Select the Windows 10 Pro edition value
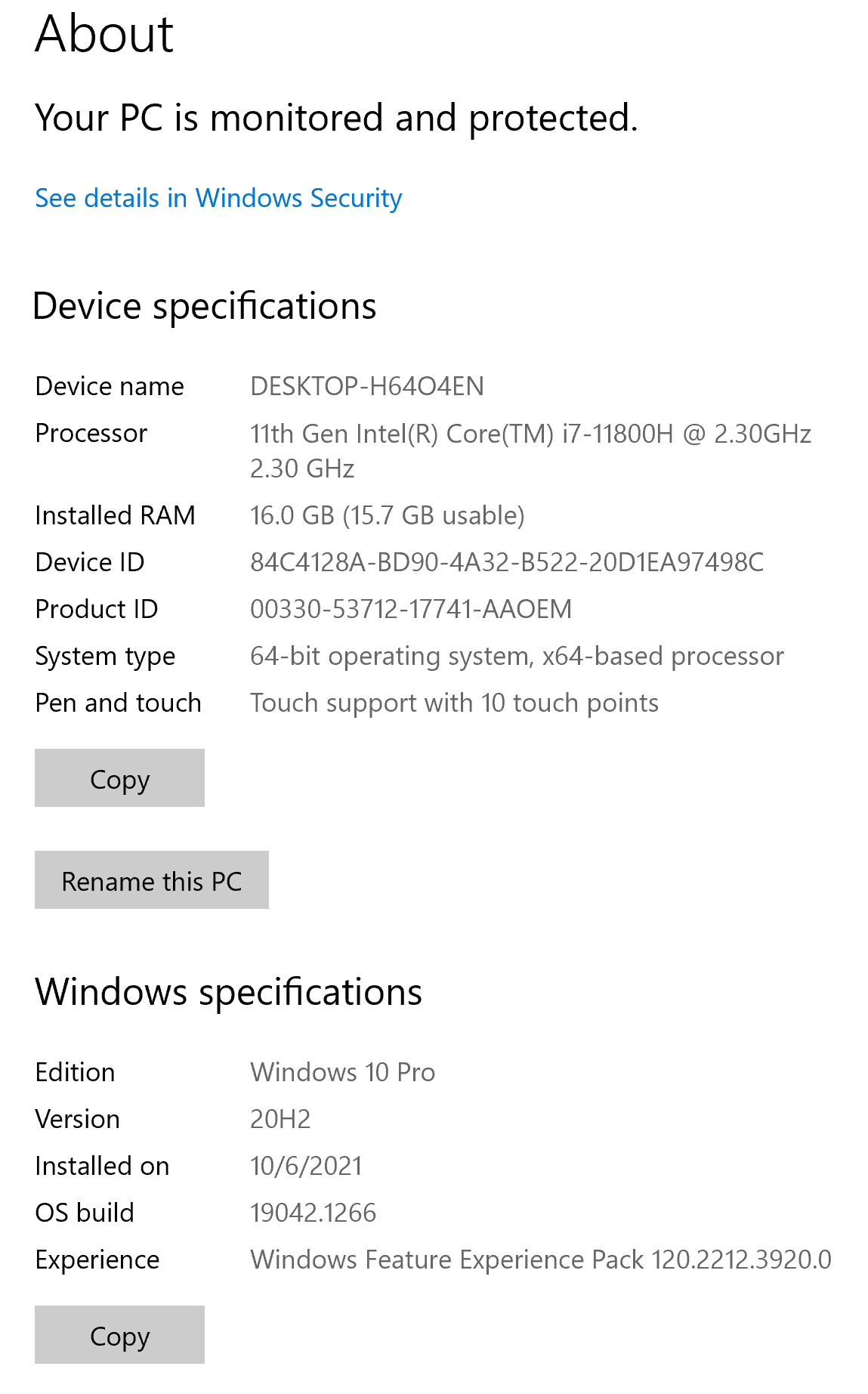 tap(342, 1072)
